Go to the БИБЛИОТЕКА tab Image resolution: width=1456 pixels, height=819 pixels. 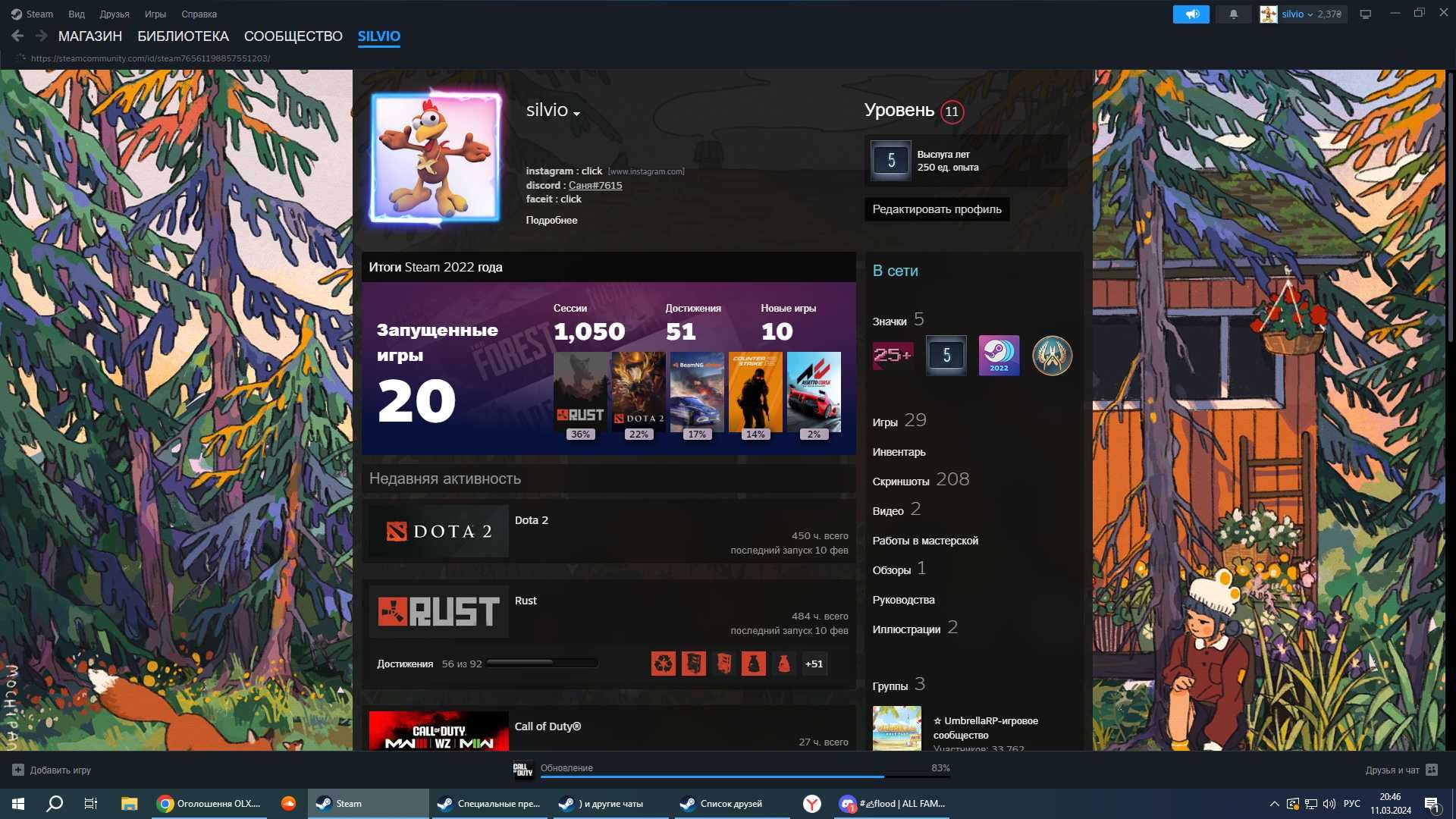tap(183, 36)
